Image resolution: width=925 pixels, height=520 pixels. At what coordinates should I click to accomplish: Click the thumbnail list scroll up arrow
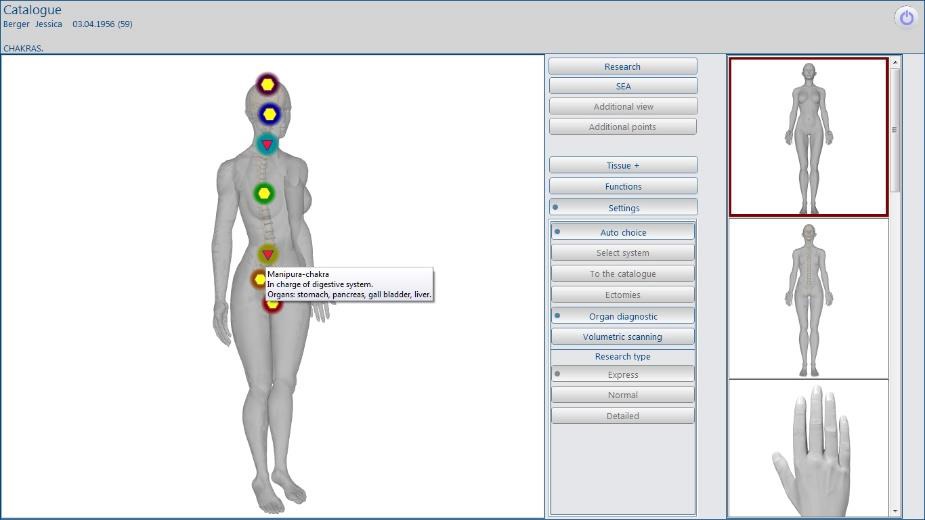pos(895,63)
